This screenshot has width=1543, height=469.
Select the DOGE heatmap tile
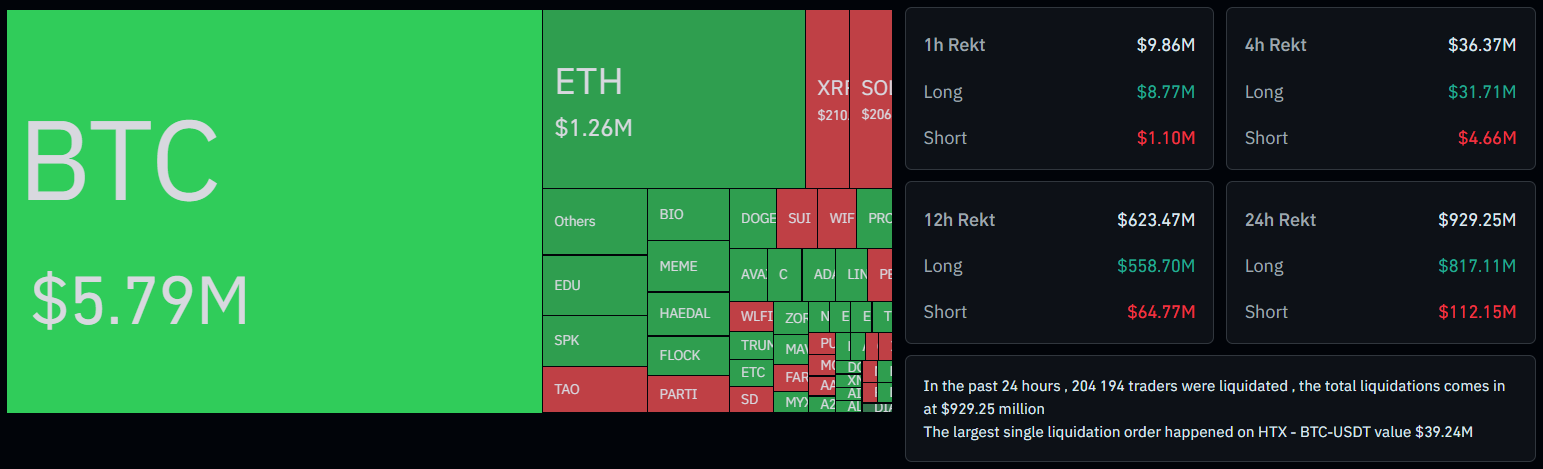click(753, 218)
